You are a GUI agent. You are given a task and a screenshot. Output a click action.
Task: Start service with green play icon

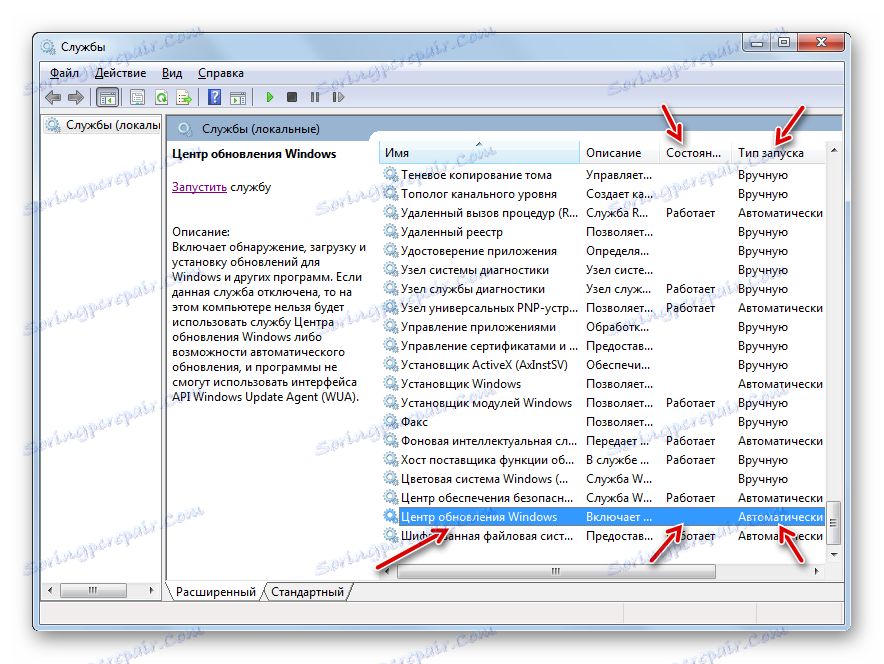269,98
